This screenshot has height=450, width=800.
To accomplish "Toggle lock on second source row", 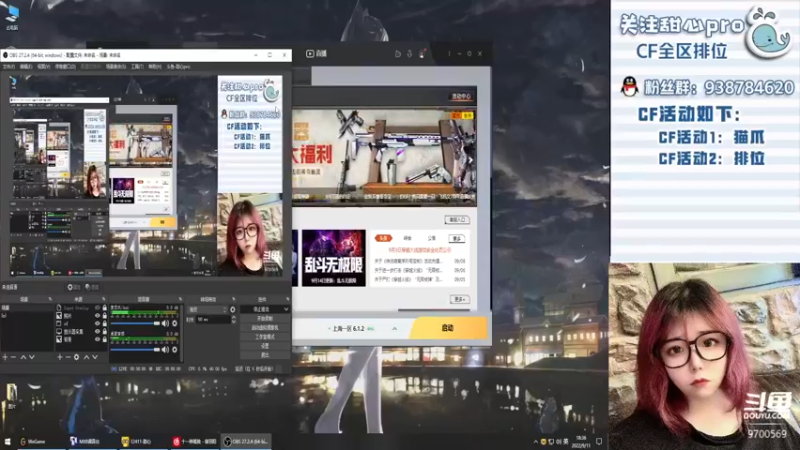I will click(x=105, y=316).
